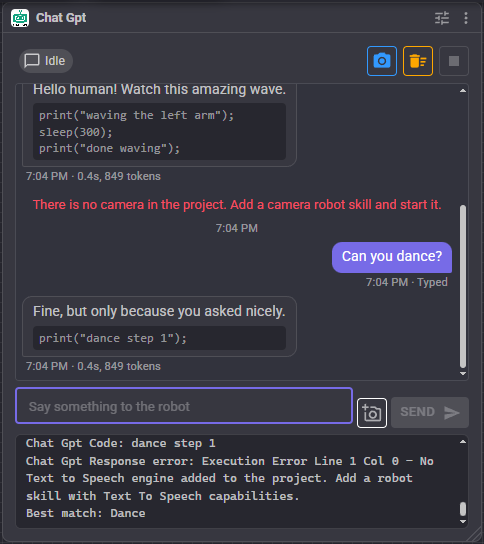
Task: Click the log panel scrollbar thumb
Action: point(463,509)
